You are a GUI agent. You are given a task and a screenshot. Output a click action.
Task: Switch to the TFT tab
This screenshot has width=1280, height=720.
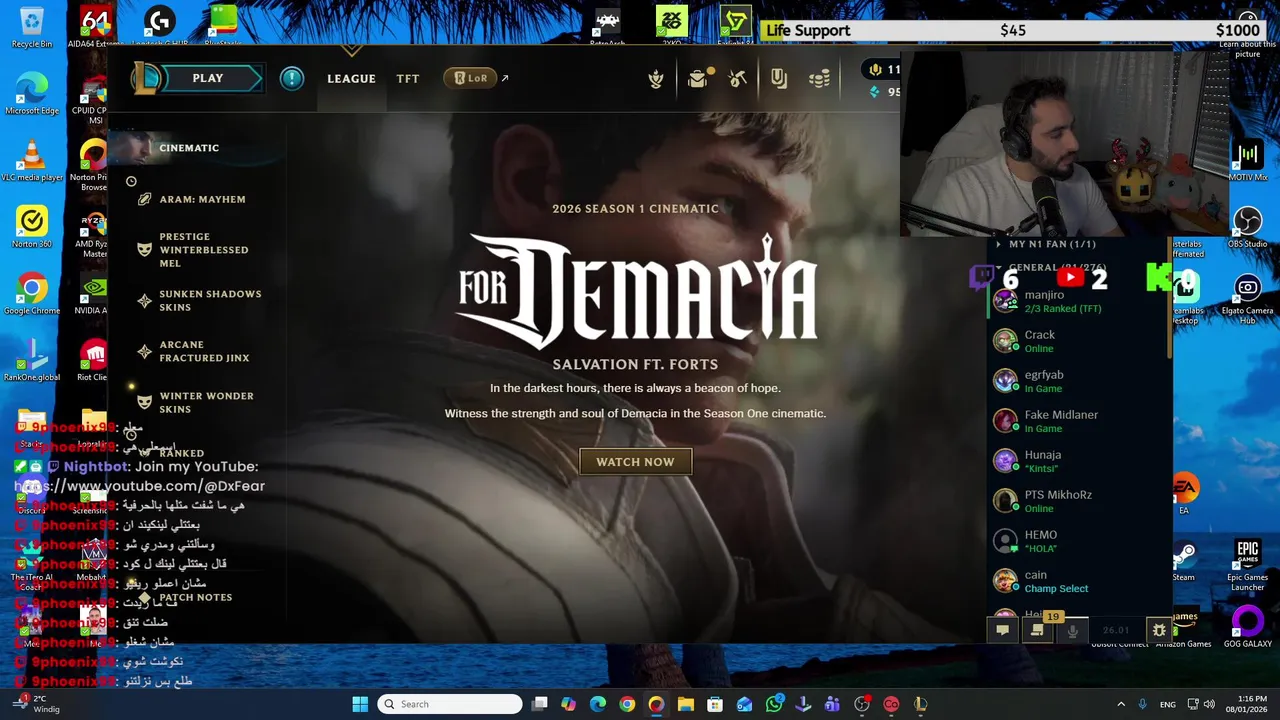point(408,78)
